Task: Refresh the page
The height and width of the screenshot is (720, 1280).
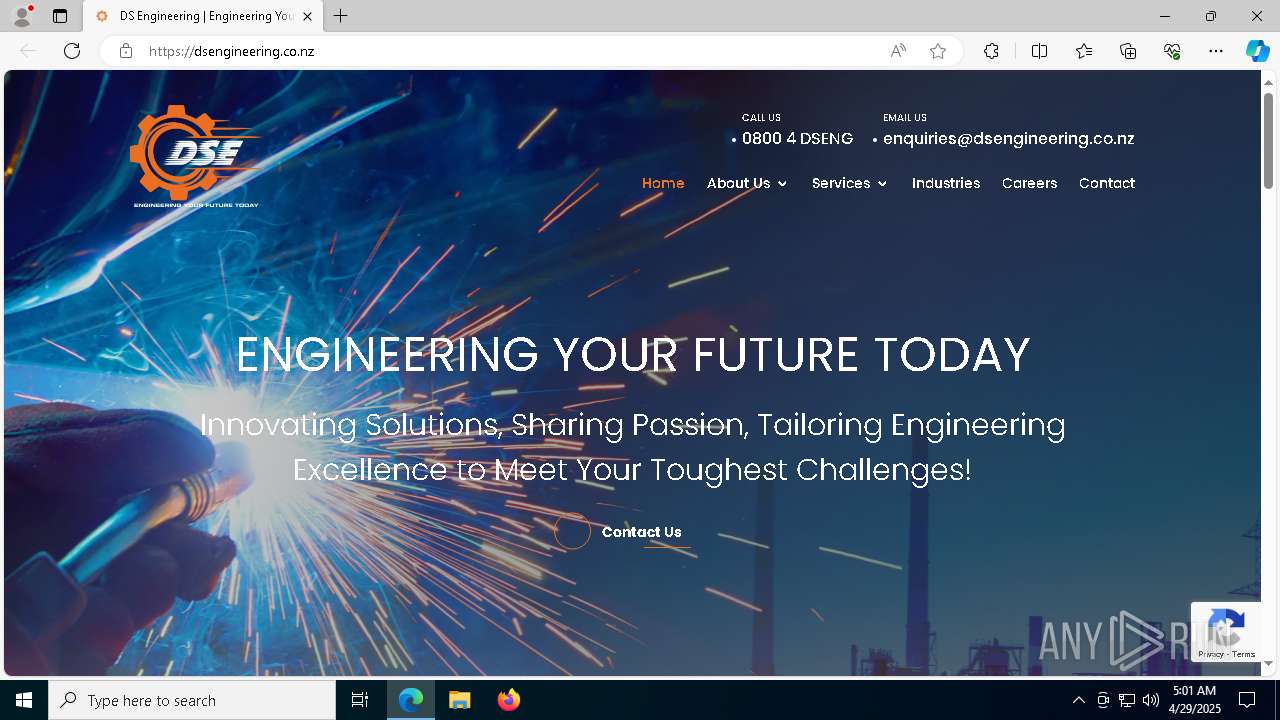Action: coord(72,51)
